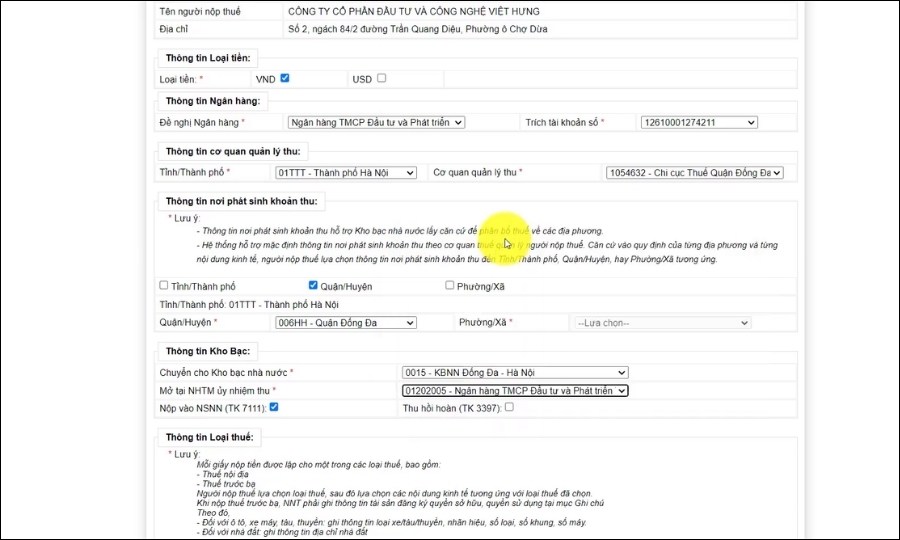
Task: Open the Chuyển cho Kho bạc nhà nước dropdown
Action: [x=514, y=373]
